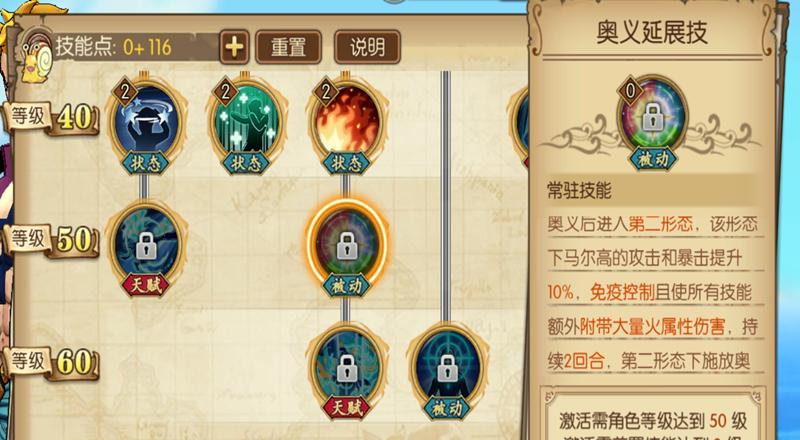Click the 等级 40 level label
Viewport: 800px width, 440px height.
coord(51,117)
